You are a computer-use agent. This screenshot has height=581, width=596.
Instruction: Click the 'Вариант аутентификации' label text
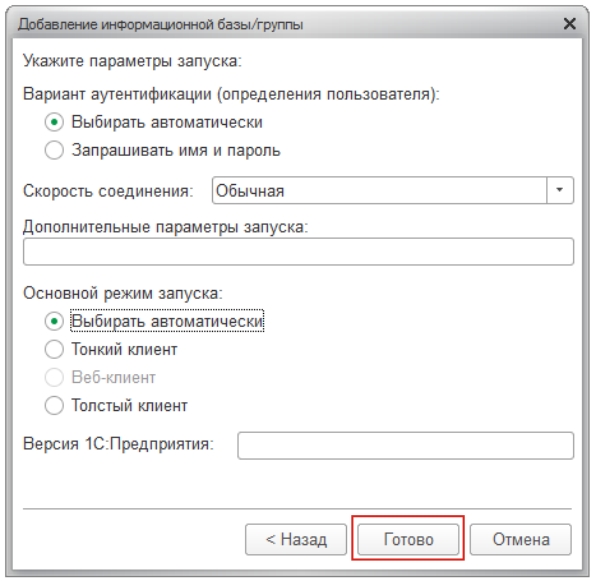pos(121,94)
